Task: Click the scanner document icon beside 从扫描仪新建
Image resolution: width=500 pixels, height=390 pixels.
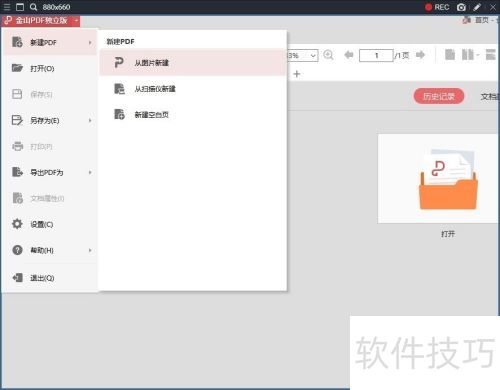Action: point(119,89)
